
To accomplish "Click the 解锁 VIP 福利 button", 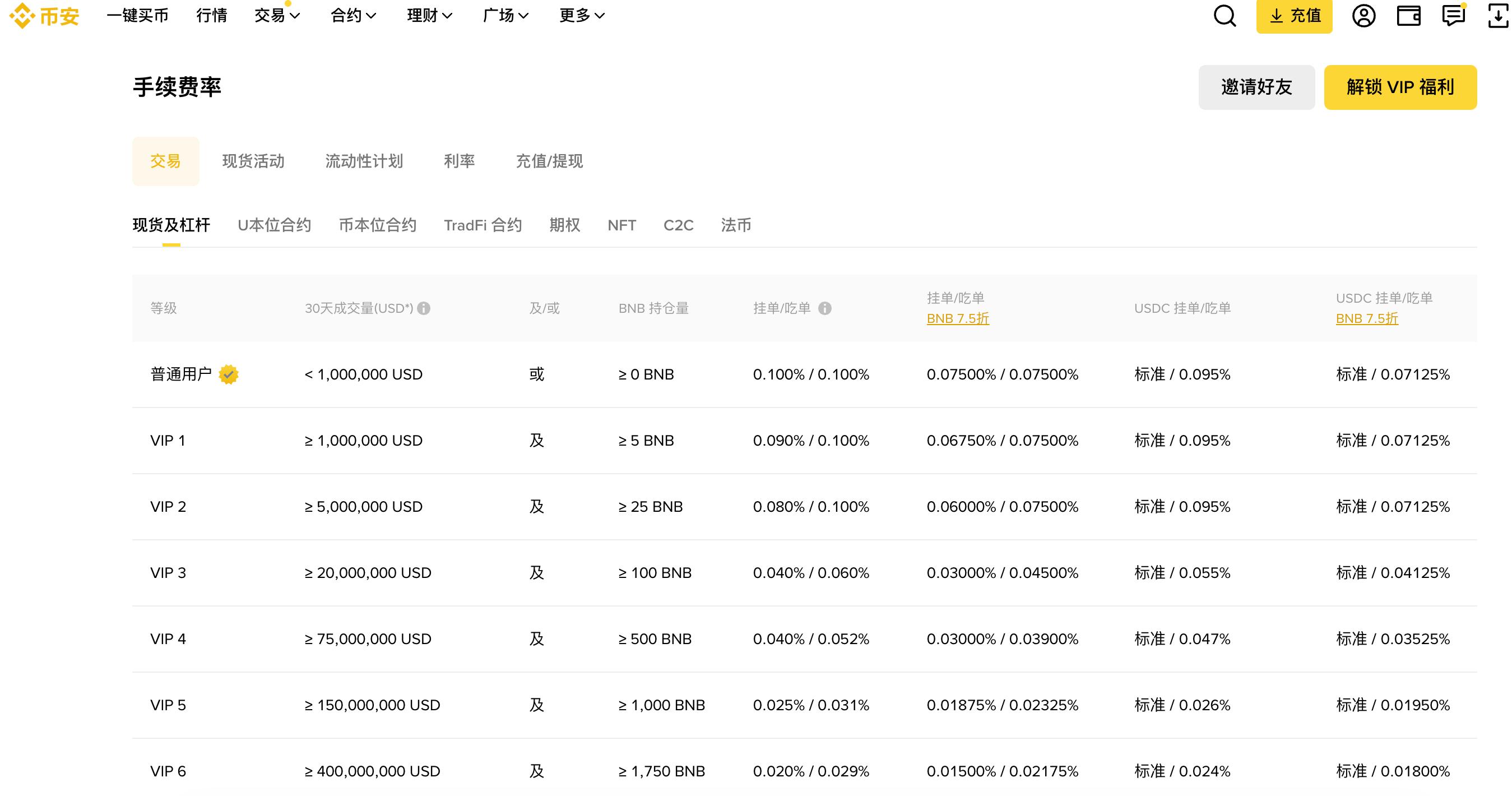I will [x=1400, y=87].
